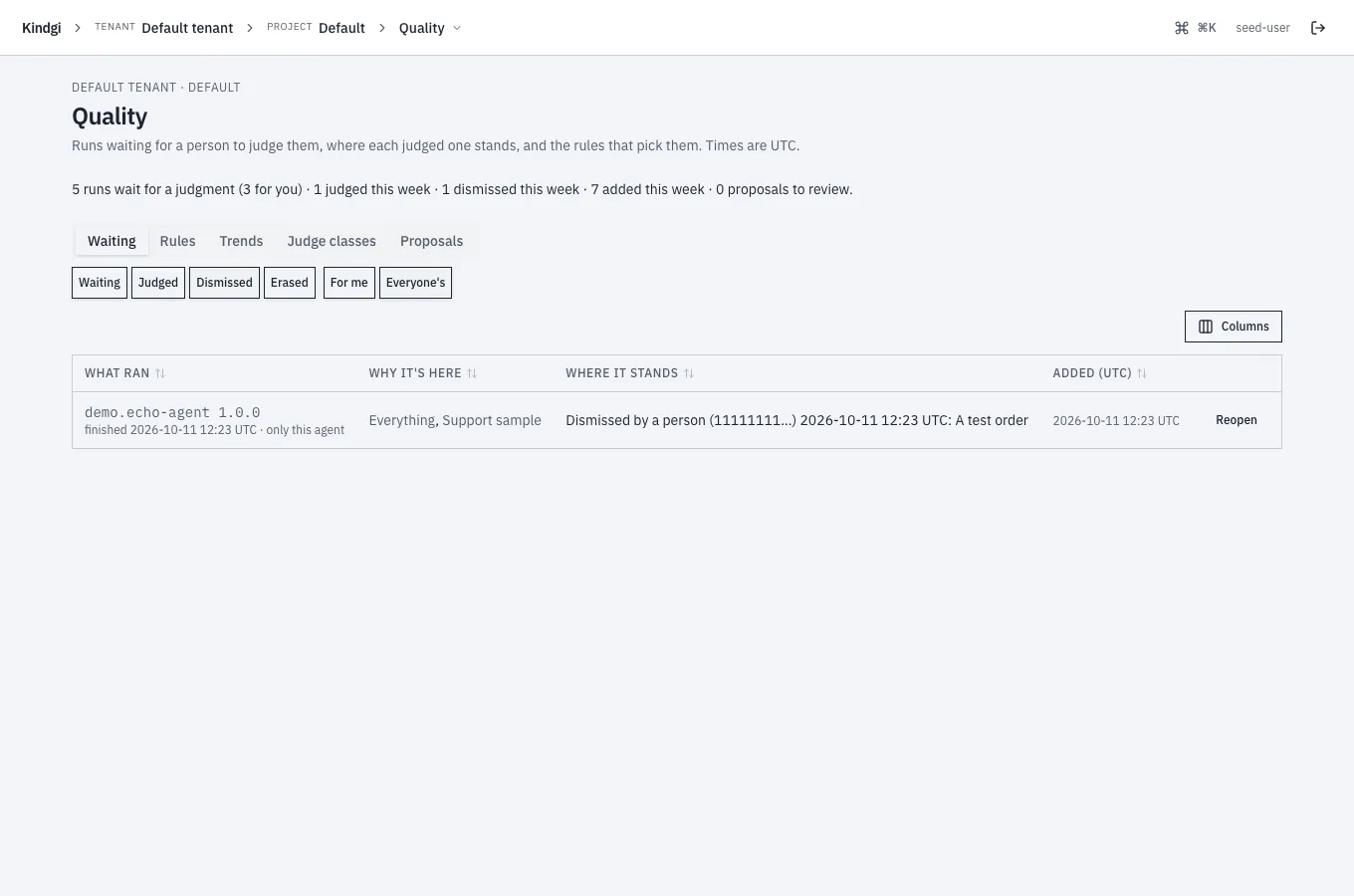Sort by the Added (UTC) column arrows
Image resolution: width=1354 pixels, height=896 pixels.
coord(1142,373)
